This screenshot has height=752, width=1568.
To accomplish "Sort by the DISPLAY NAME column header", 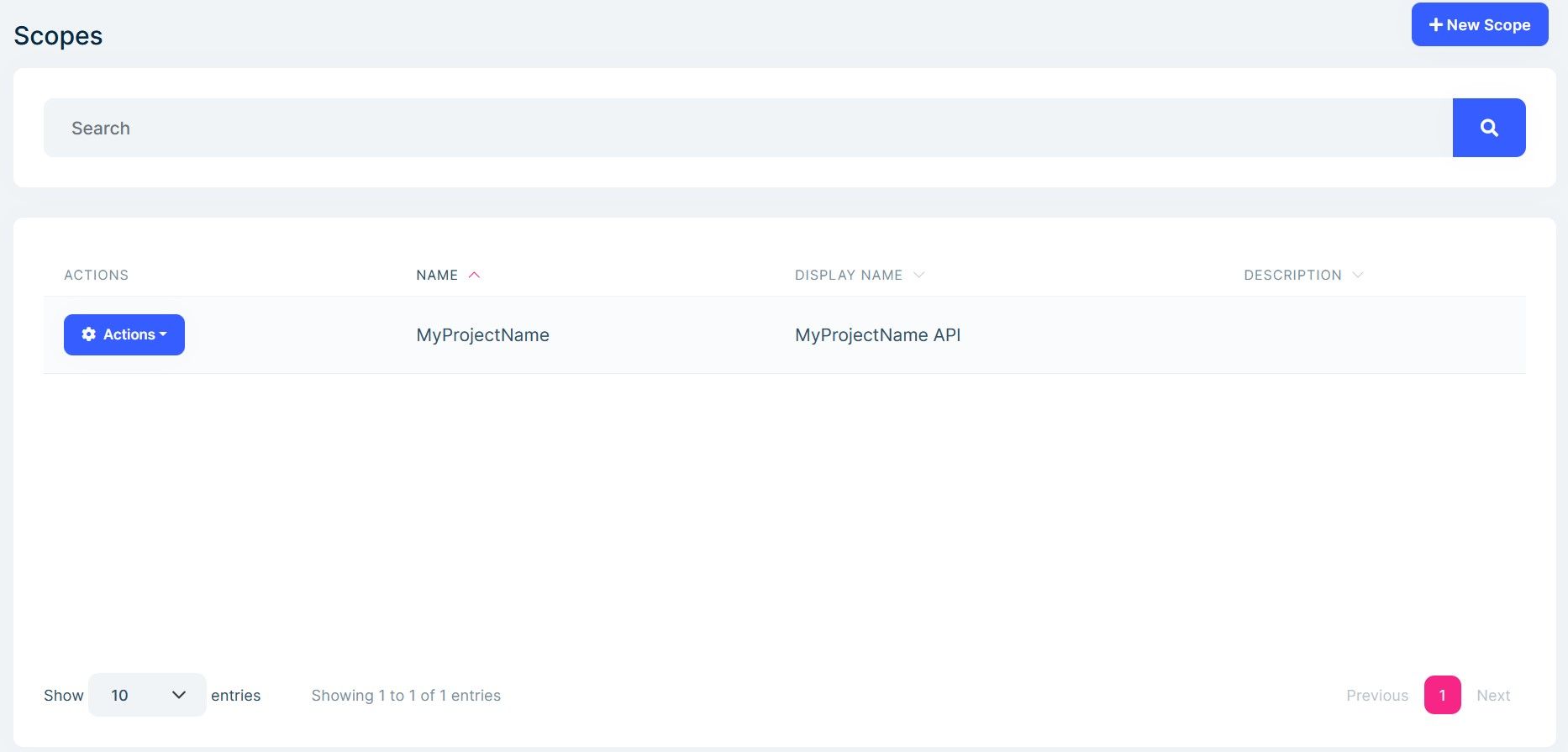I will [x=848, y=276].
